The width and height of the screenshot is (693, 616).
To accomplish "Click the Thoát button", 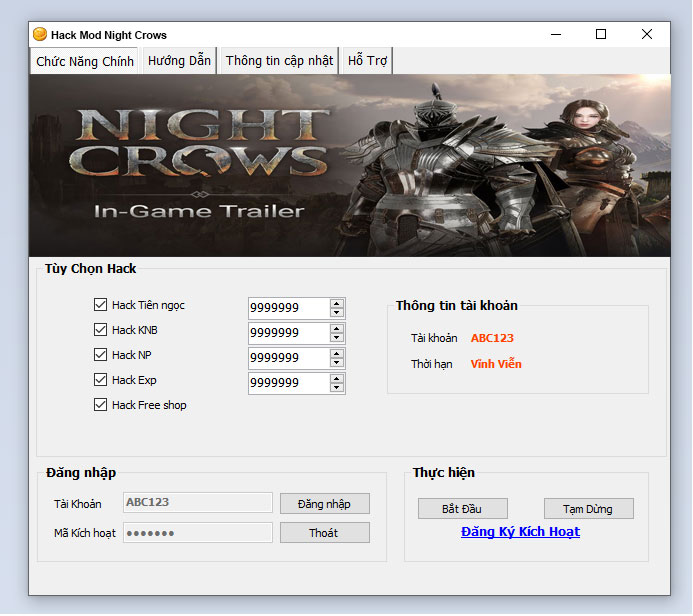I will 324,533.
